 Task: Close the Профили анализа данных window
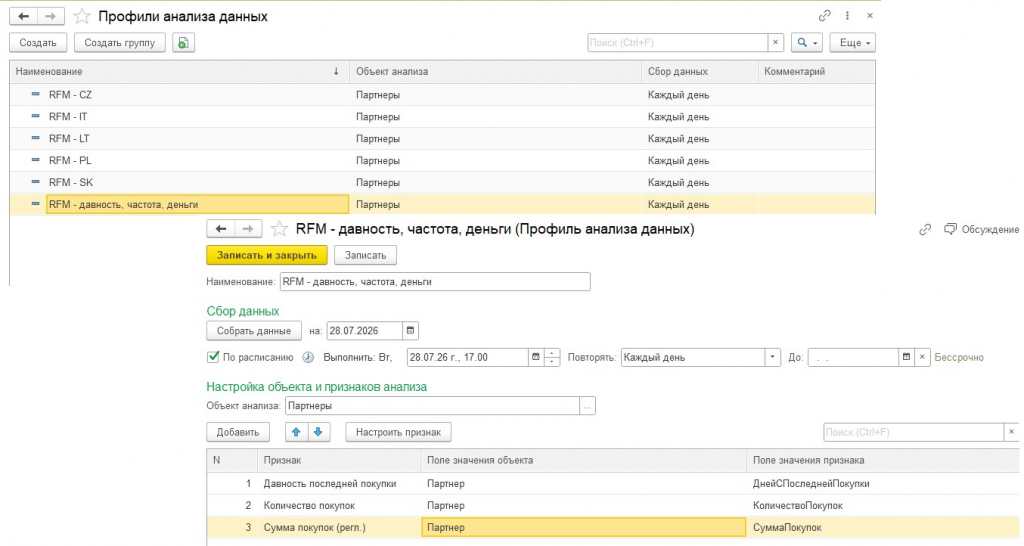click(870, 16)
